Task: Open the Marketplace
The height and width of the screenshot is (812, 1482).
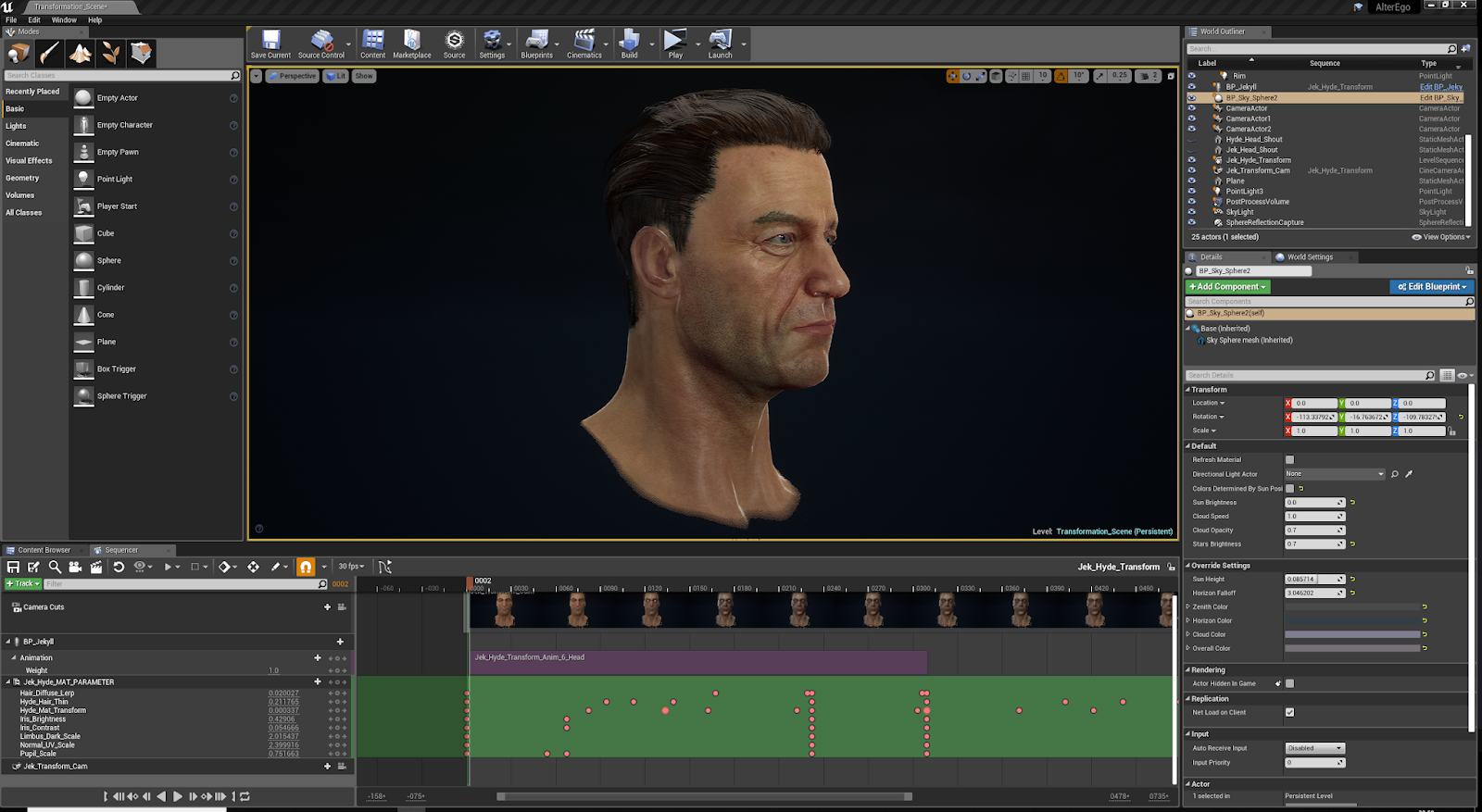Action: pyautogui.click(x=411, y=44)
